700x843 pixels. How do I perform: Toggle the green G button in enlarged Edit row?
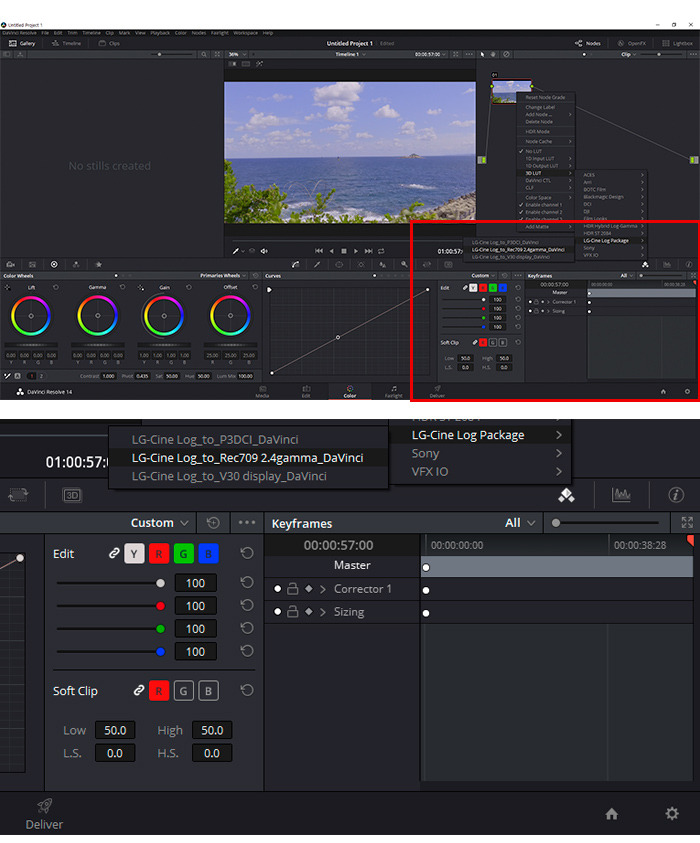point(183,553)
